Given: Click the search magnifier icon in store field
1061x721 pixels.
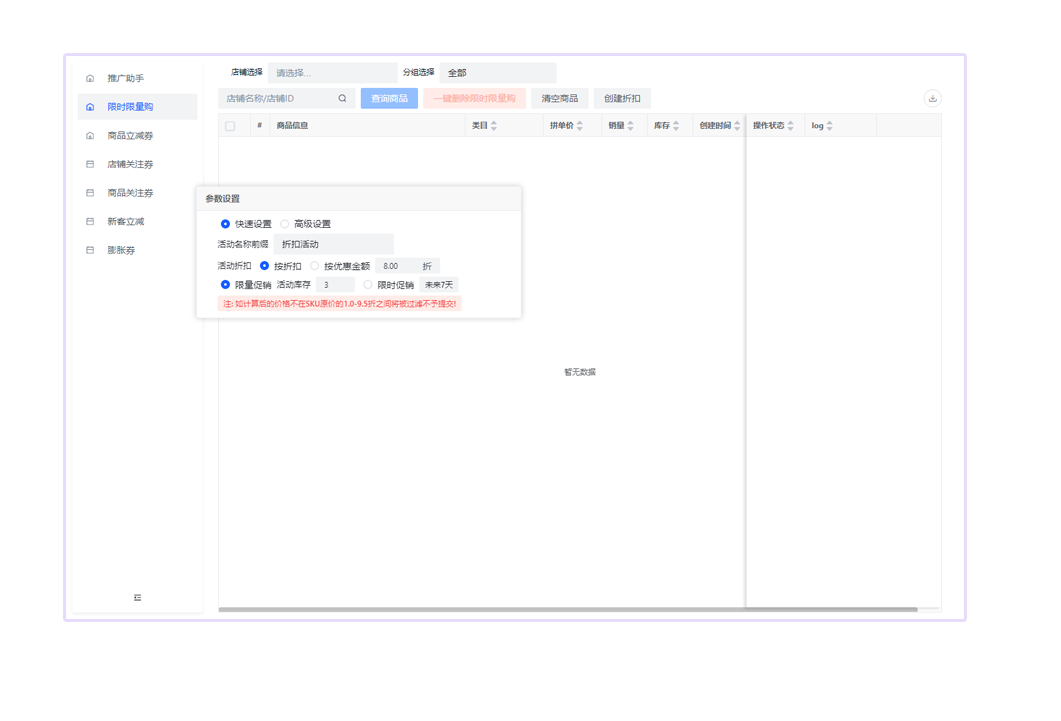Looking at the screenshot, I should coord(342,99).
